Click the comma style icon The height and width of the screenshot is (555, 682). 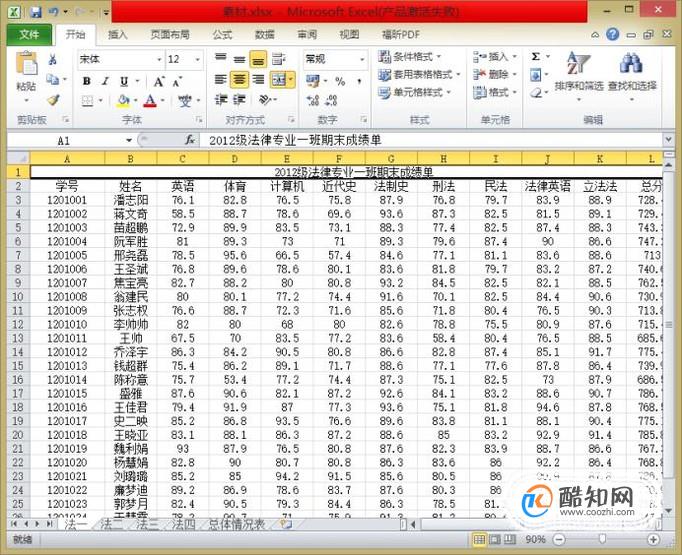pyautogui.click(x=359, y=81)
